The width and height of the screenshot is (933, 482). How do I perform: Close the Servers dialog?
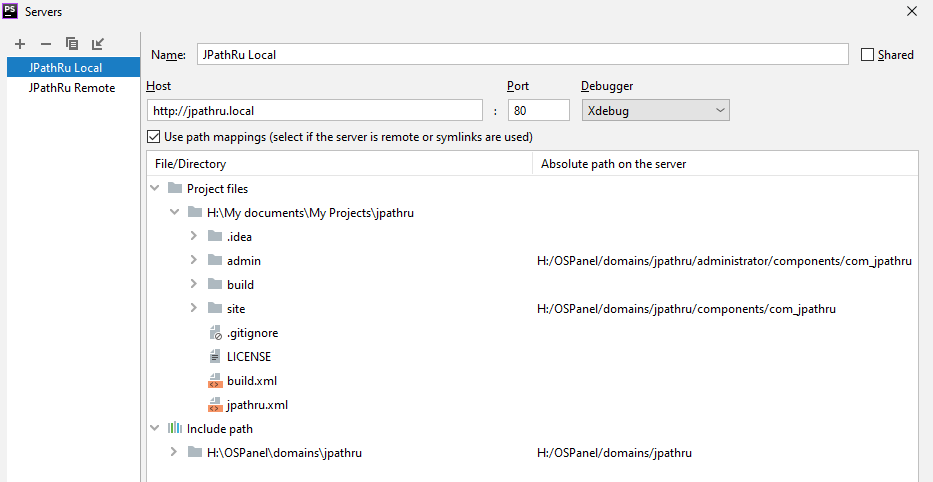coord(912,11)
